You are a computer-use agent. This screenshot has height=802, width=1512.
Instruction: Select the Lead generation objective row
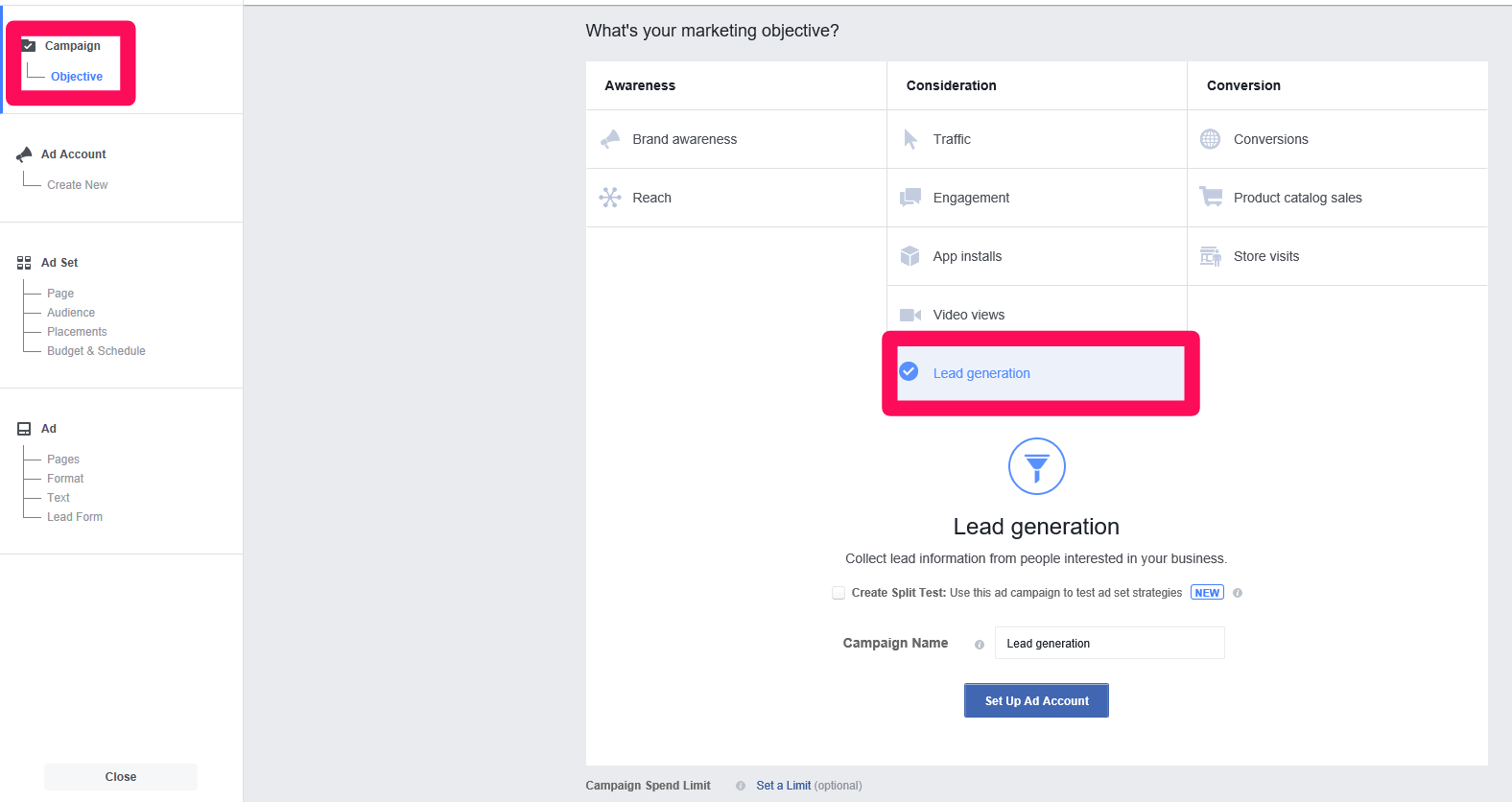click(x=1041, y=373)
